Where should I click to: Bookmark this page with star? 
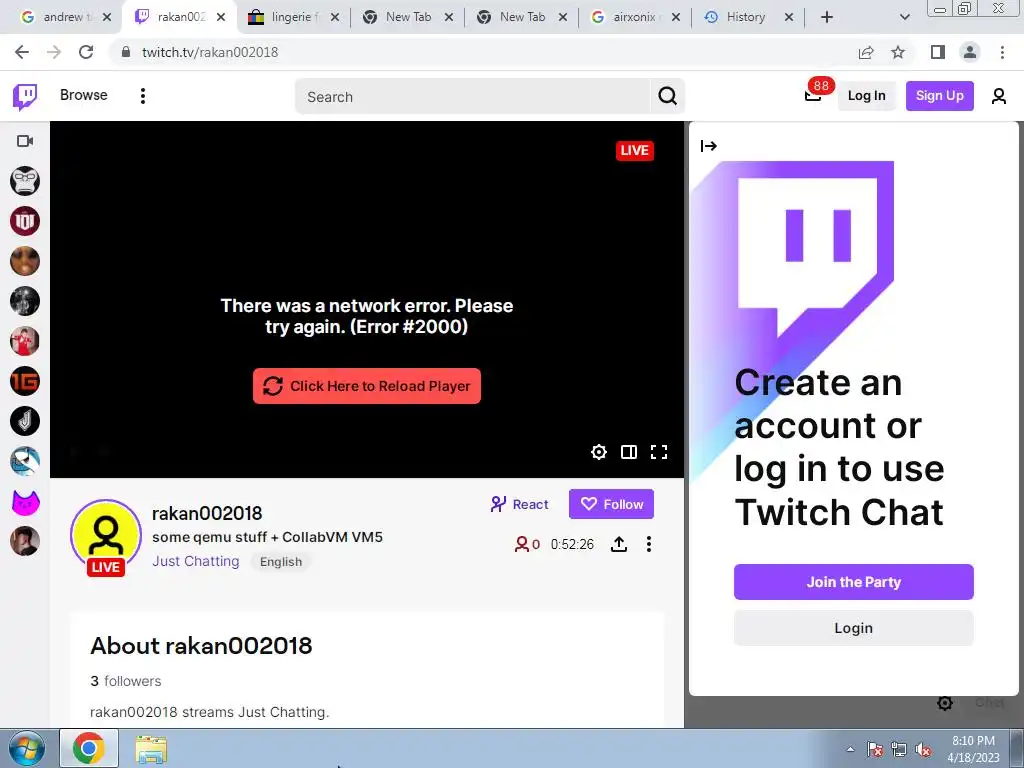(x=898, y=52)
